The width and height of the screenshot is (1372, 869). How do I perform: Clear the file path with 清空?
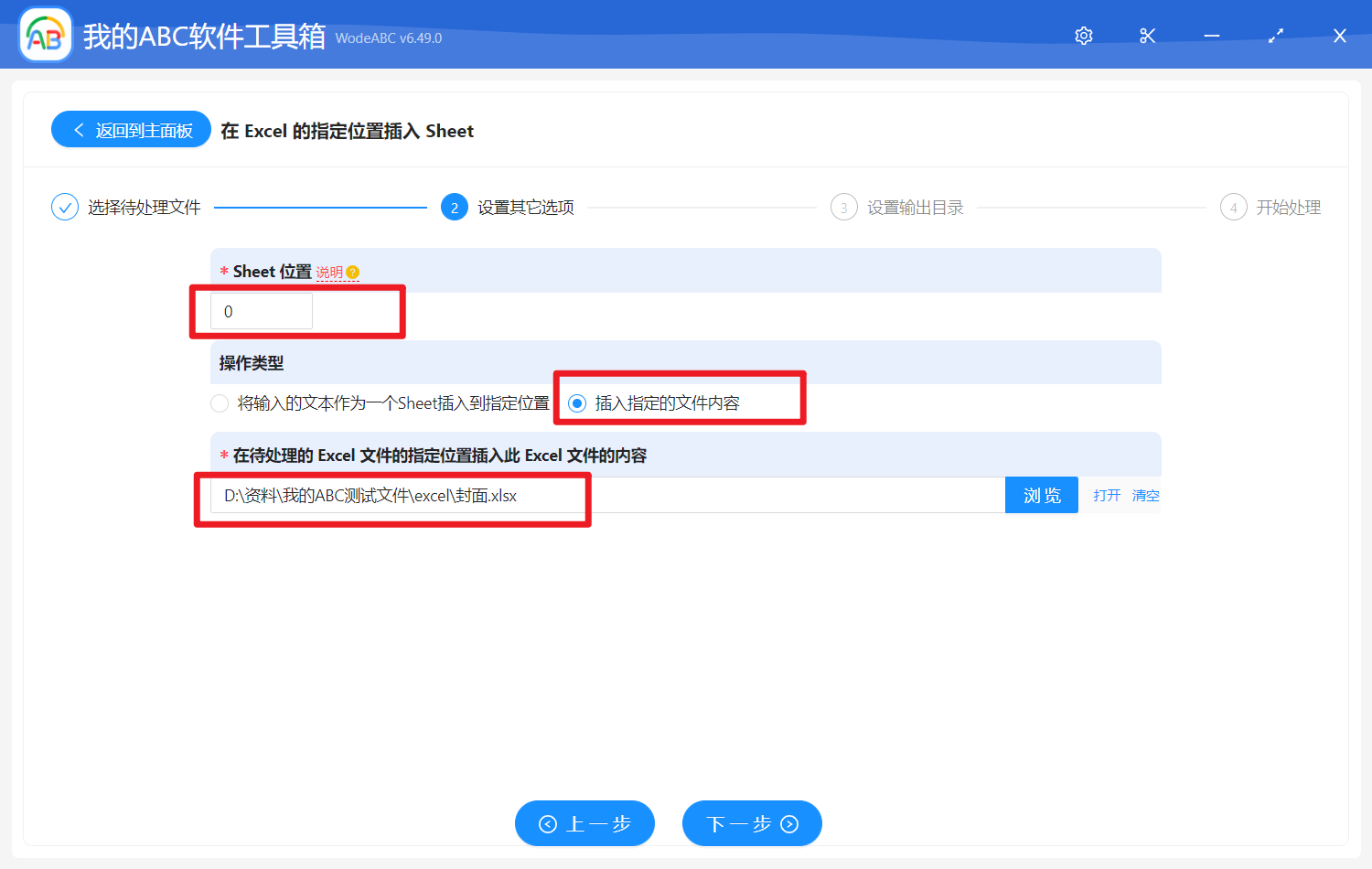[x=1145, y=495]
